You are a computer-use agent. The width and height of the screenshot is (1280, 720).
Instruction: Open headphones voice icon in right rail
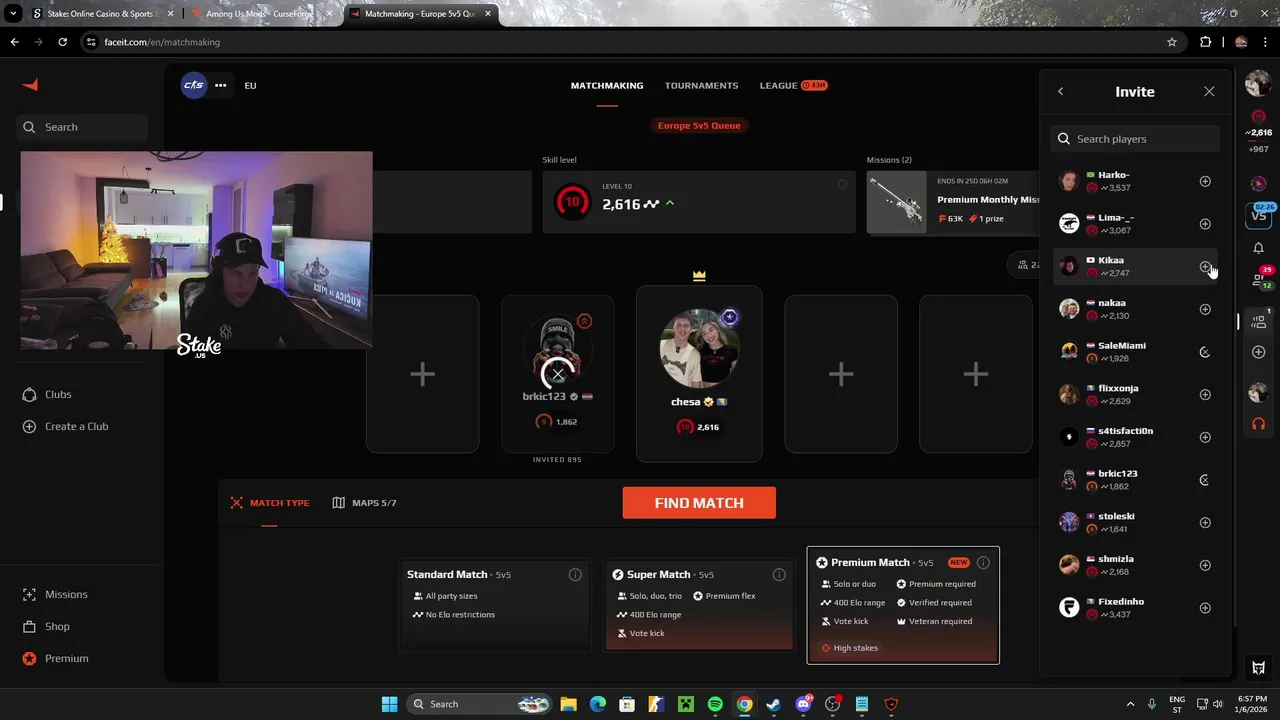(x=1259, y=424)
